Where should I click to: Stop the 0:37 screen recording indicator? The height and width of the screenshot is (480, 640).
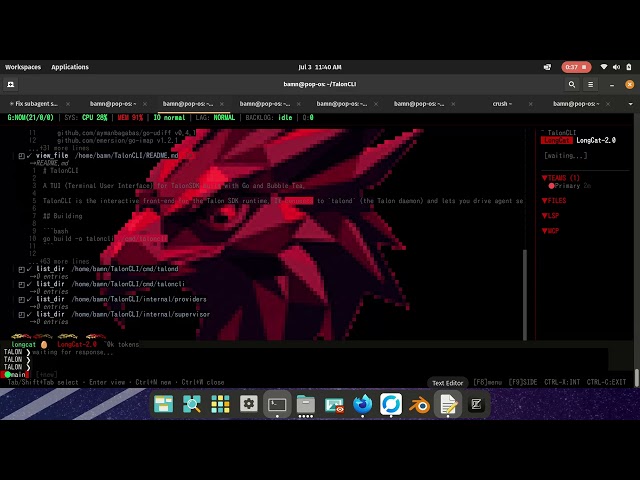coord(576,67)
